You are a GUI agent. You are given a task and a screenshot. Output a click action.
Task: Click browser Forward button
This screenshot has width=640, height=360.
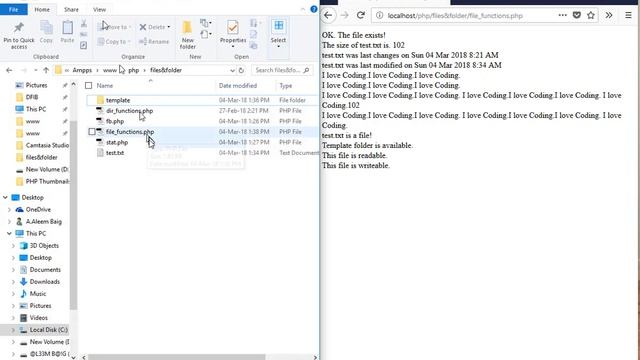click(x=344, y=16)
